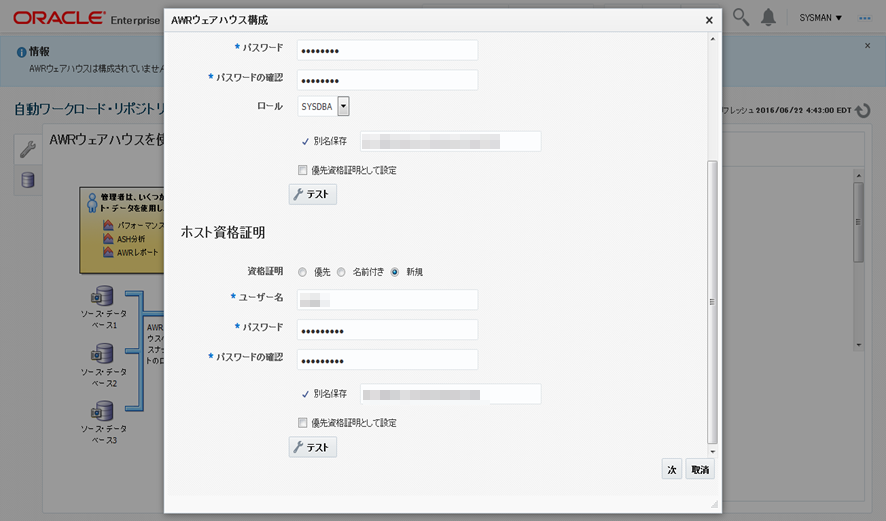This screenshot has height=521, width=886.
Task: Open the three-dots overflow menu
Action: 865,18
